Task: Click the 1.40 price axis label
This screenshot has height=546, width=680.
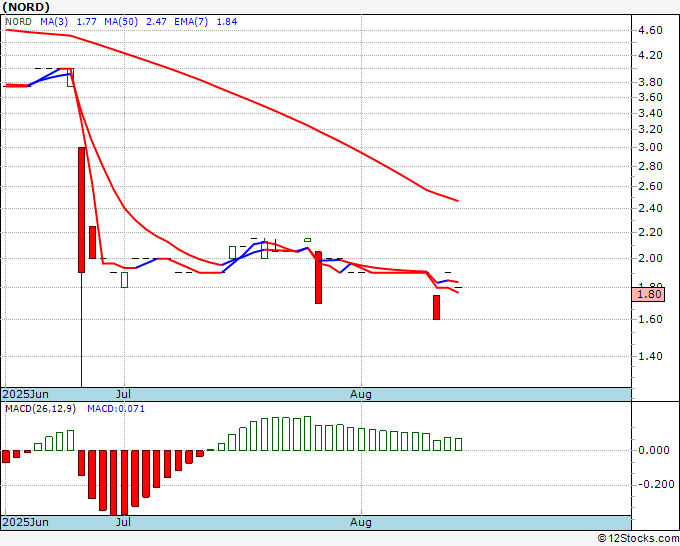Action: click(x=651, y=356)
